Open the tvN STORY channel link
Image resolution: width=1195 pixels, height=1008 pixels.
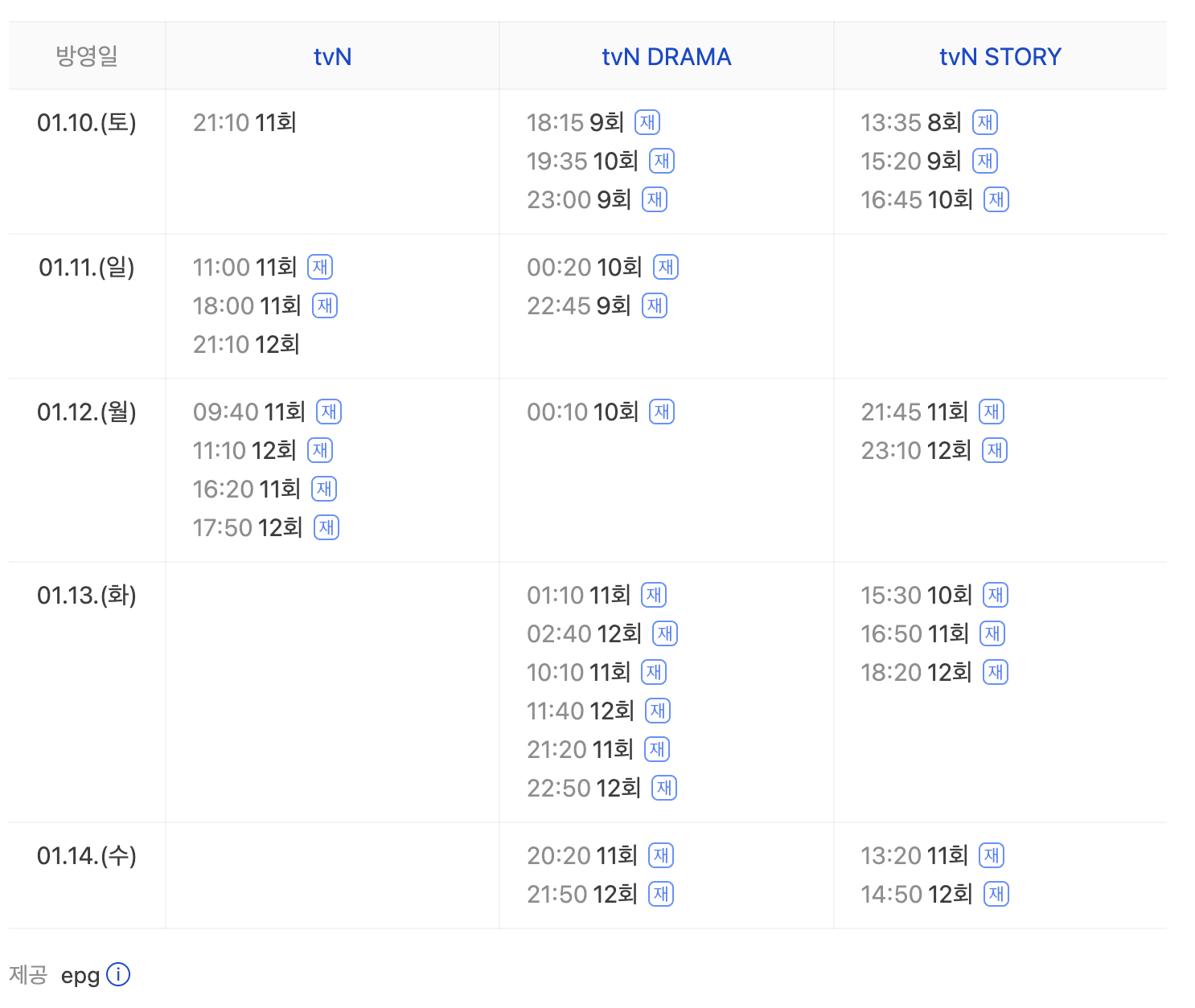pyautogui.click(x=1000, y=57)
